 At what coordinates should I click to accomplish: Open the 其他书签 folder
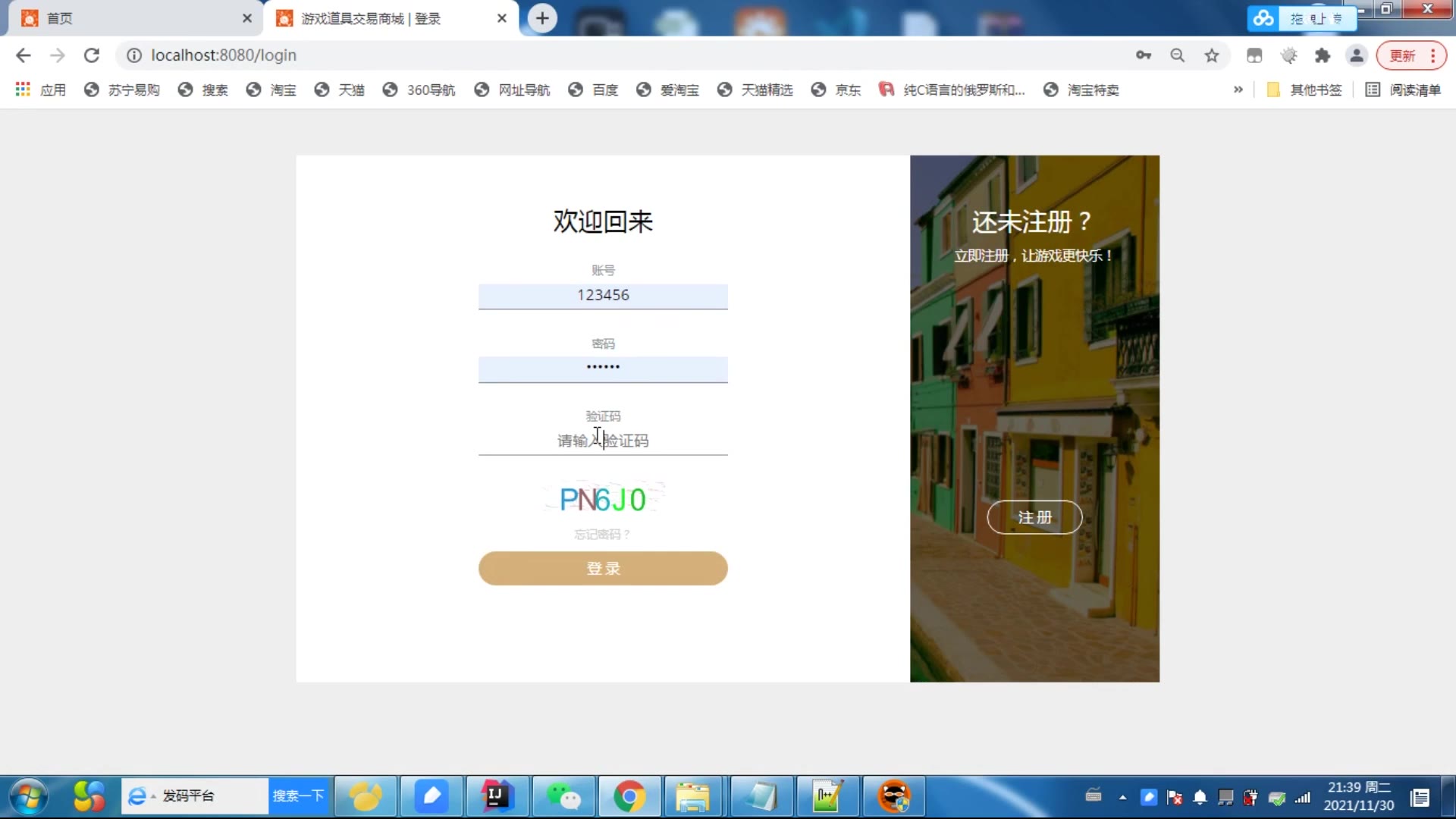point(1304,89)
